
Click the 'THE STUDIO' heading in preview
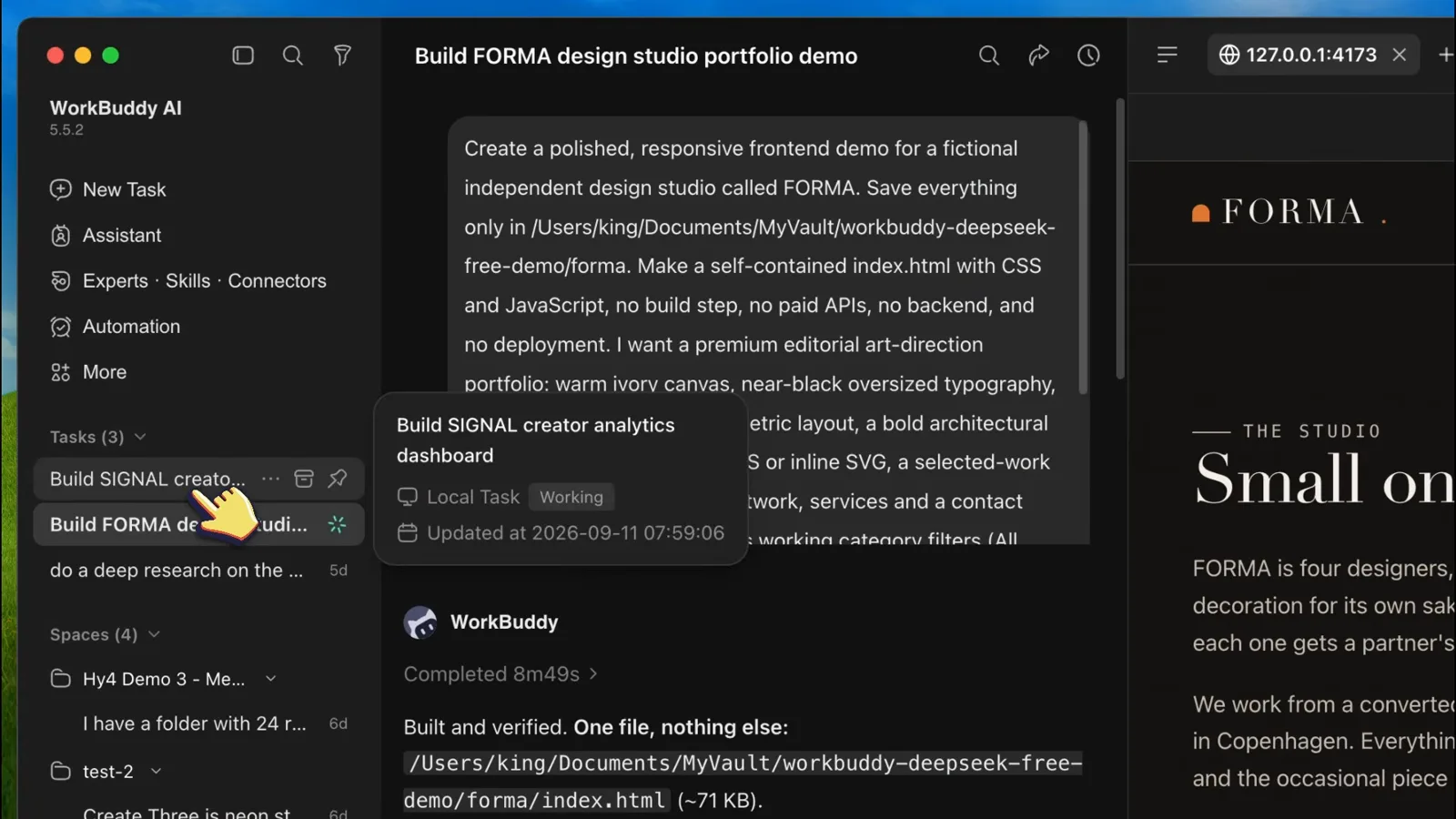[1312, 431]
